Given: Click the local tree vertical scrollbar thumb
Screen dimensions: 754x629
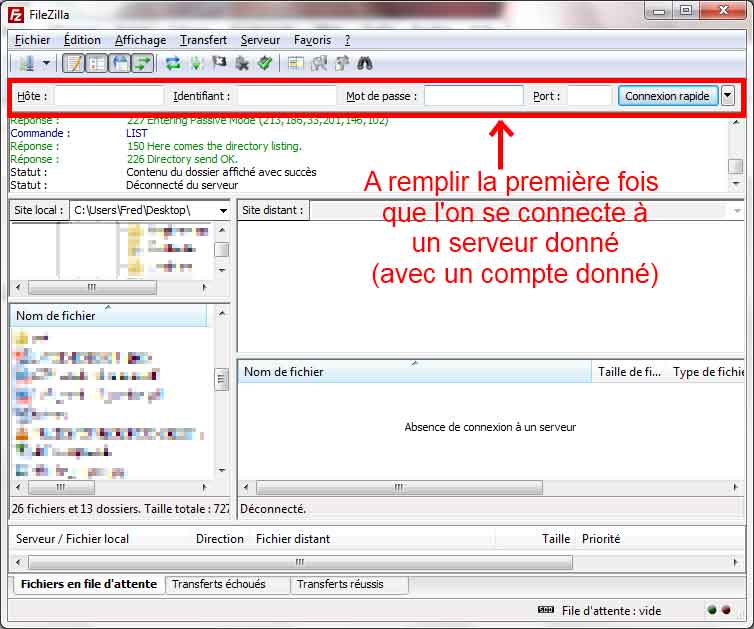Looking at the screenshot, I should pos(221,250).
